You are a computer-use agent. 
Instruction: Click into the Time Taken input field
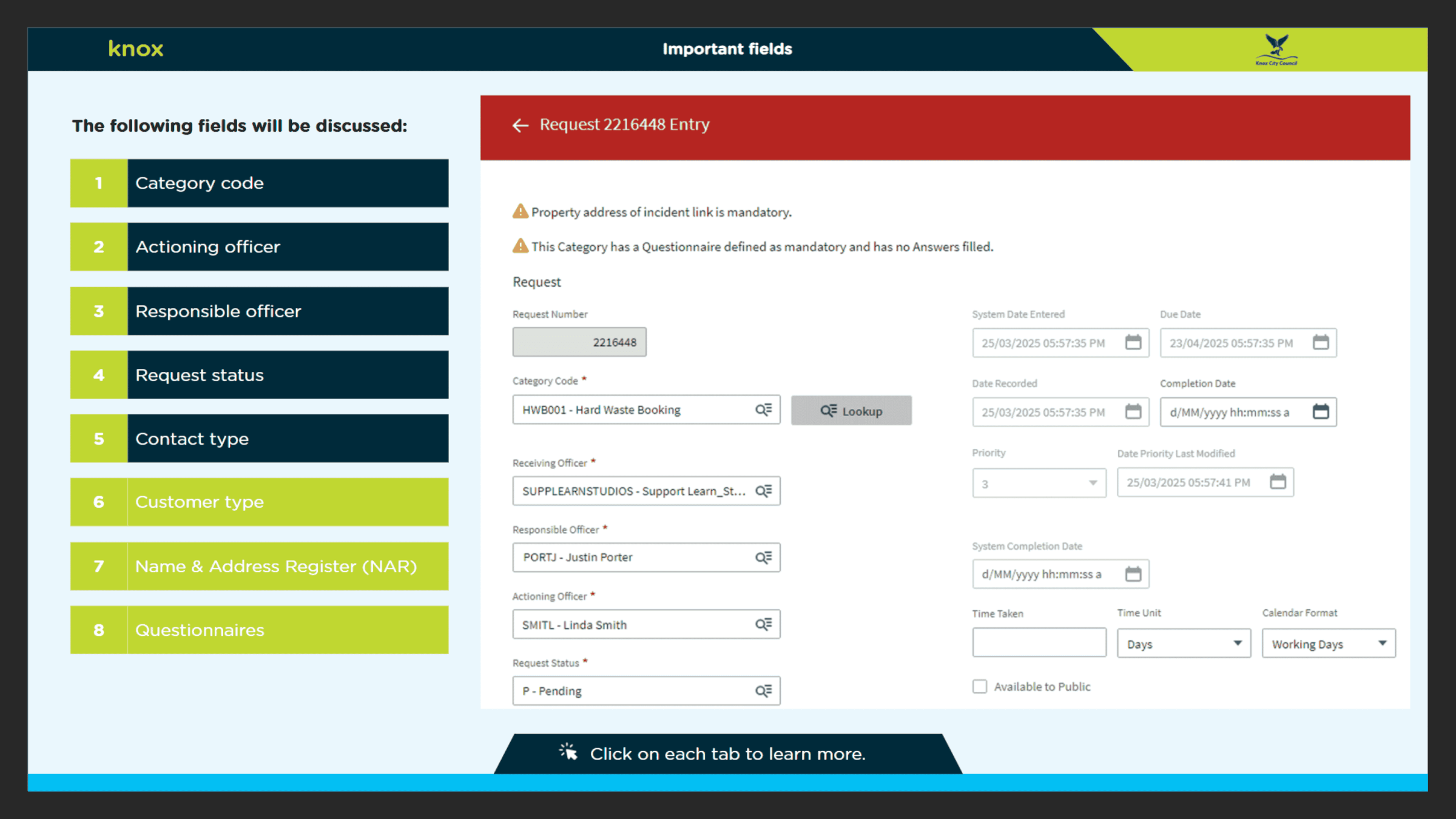[x=1039, y=642]
